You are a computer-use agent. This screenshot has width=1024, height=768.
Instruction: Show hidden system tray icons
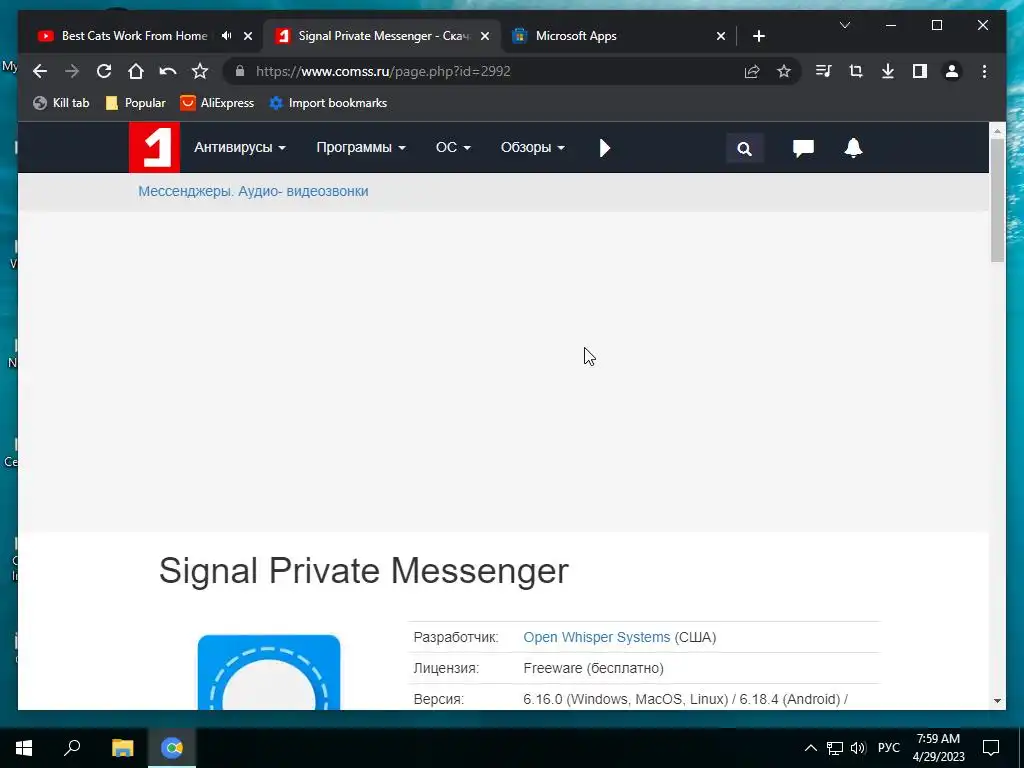click(810, 748)
